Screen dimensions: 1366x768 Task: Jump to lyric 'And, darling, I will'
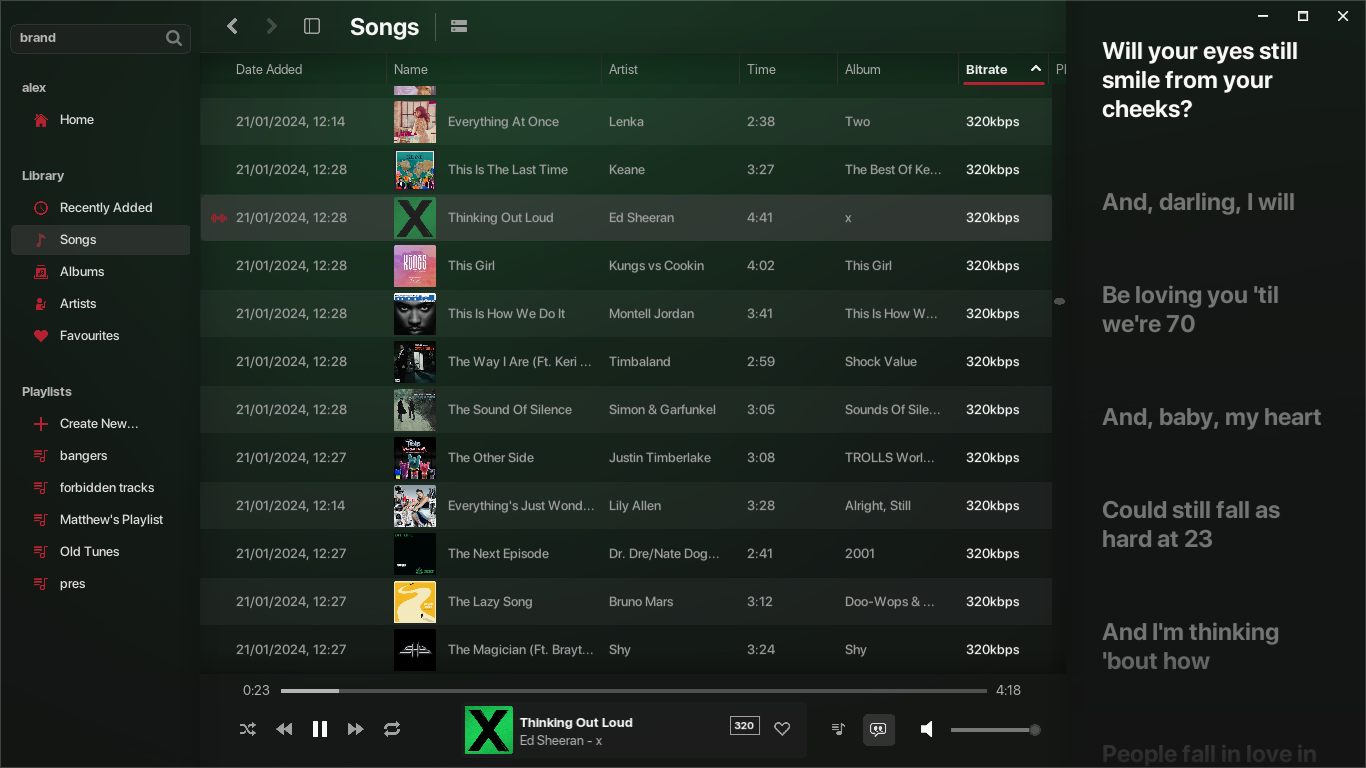coord(1198,202)
